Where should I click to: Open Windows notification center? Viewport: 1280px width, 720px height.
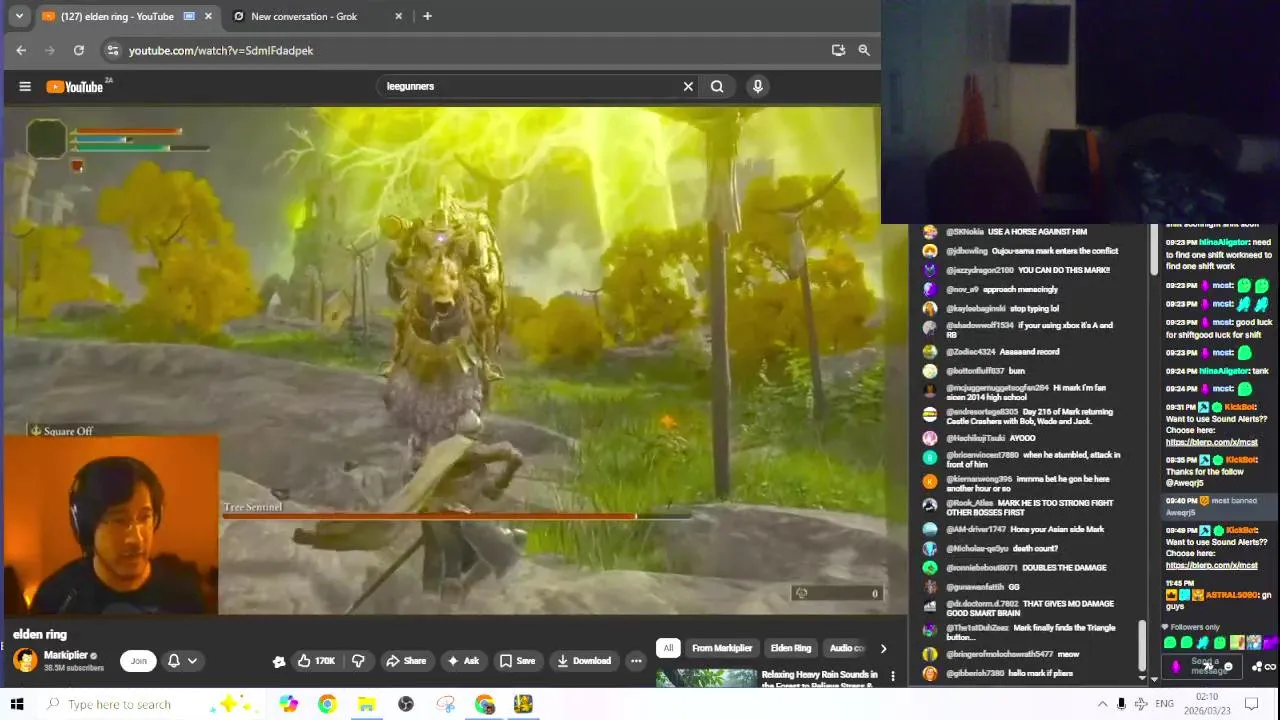pos(1250,704)
